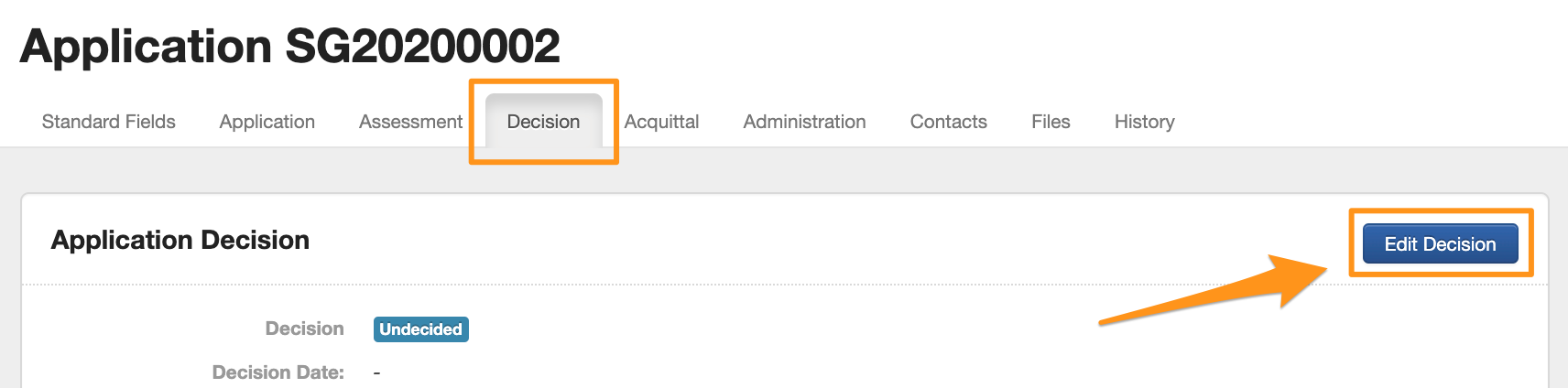This screenshot has width=1568, height=388.
Task: Click the Application SG20200002 page title
Action: tap(289, 46)
